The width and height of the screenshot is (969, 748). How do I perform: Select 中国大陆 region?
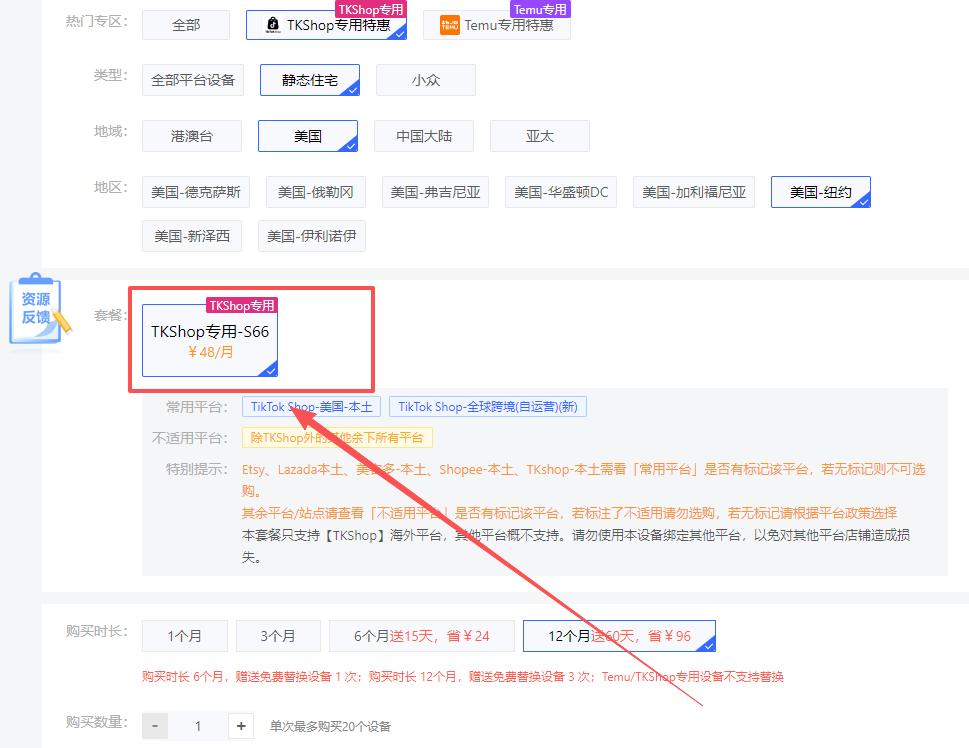pyautogui.click(x=424, y=136)
